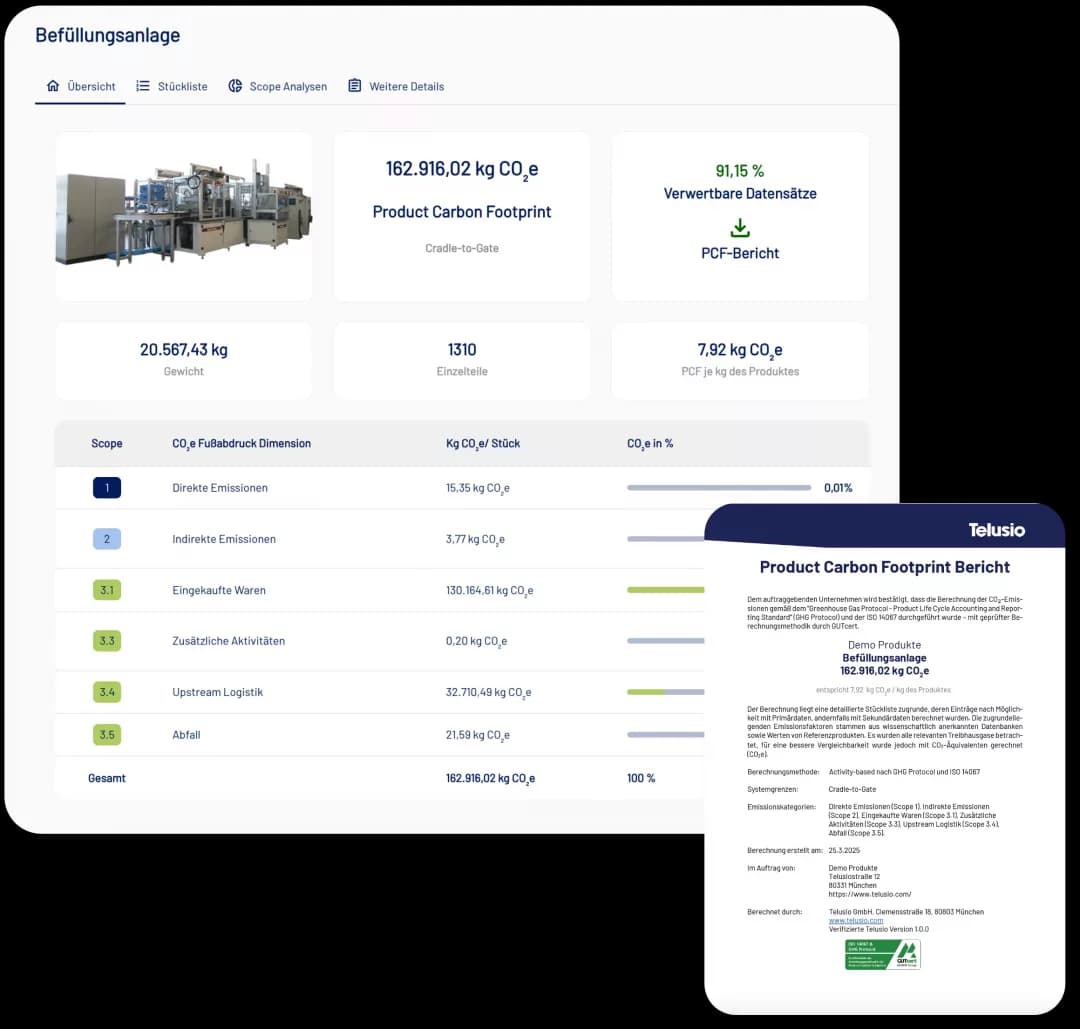Image resolution: width=1080 pixels, height=1029 pixels.
Task: Click the Telusio logo in report header
Action: click(x=996, y=530)
